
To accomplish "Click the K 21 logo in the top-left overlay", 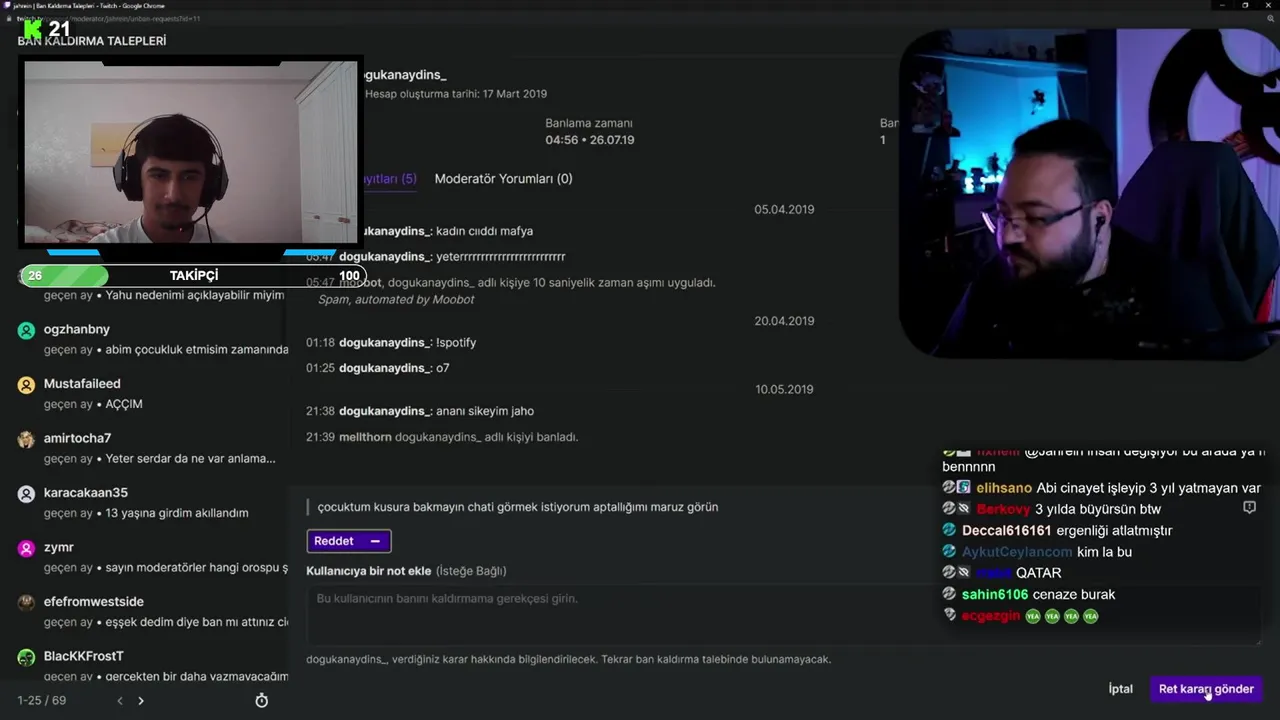I will tap(47, 29).
